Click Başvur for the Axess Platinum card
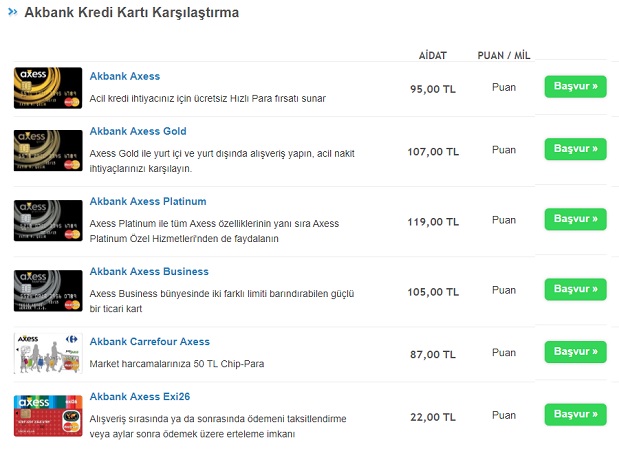 click(575, 219)
